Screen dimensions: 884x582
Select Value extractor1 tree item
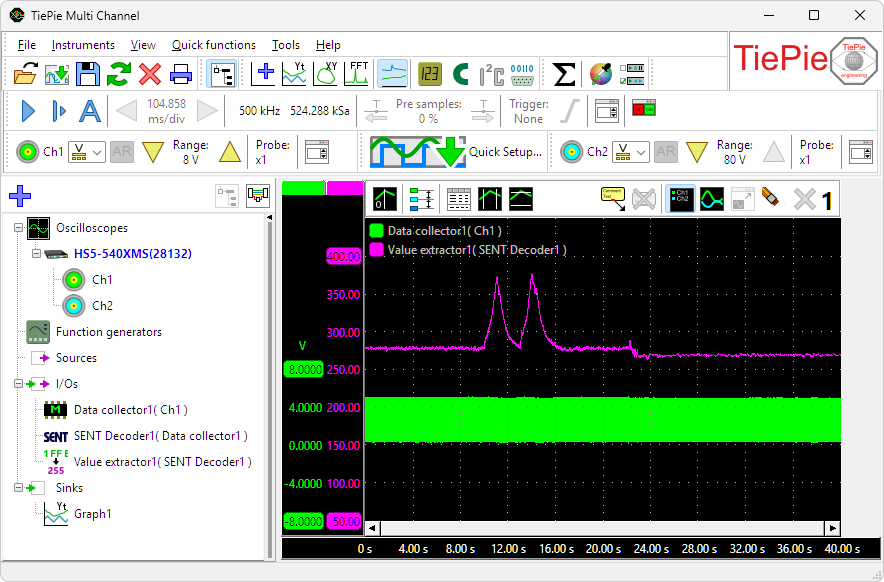coord(163,462)
